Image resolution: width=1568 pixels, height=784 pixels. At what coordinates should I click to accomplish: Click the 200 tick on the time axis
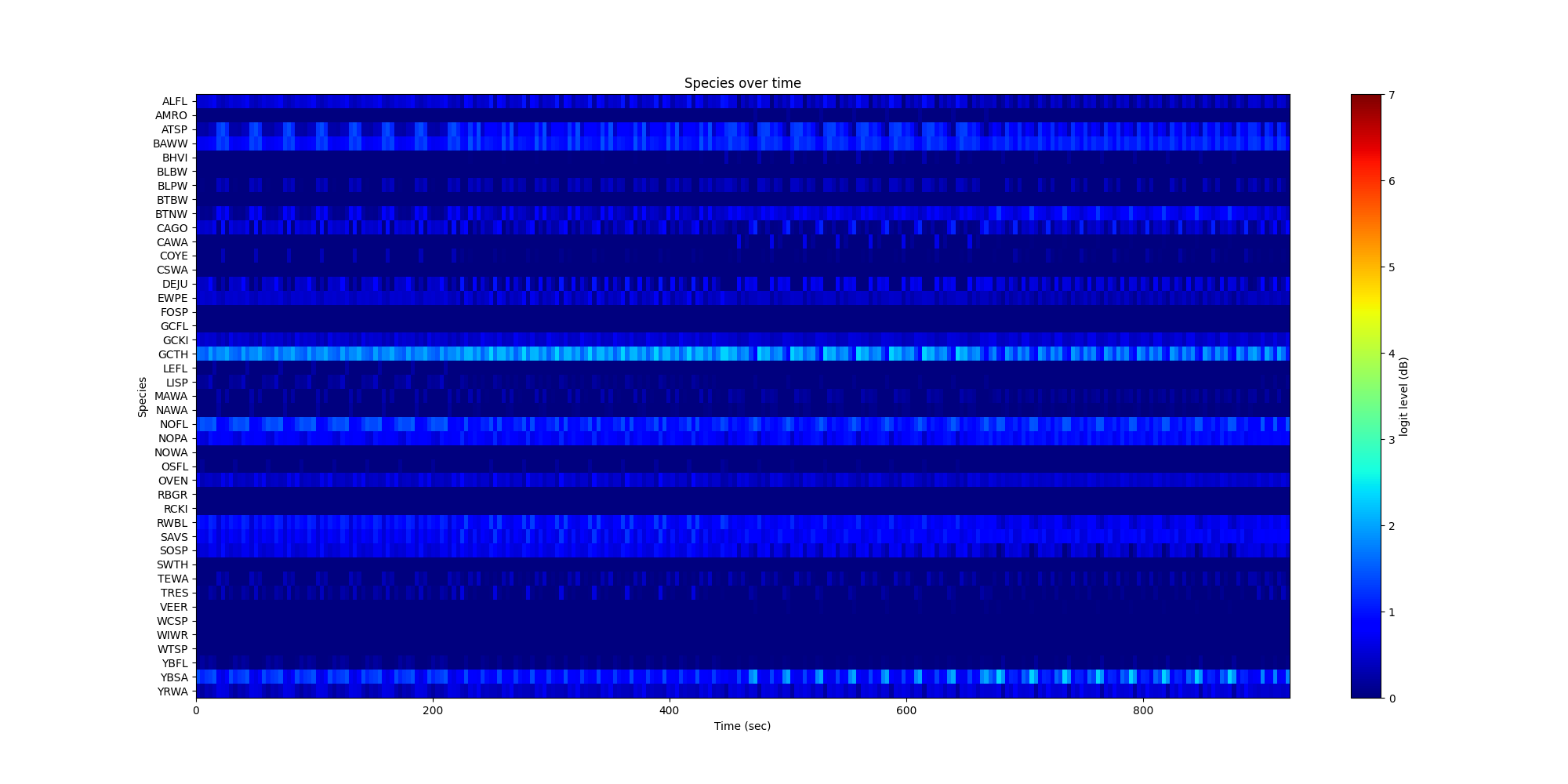click(432, 710)
